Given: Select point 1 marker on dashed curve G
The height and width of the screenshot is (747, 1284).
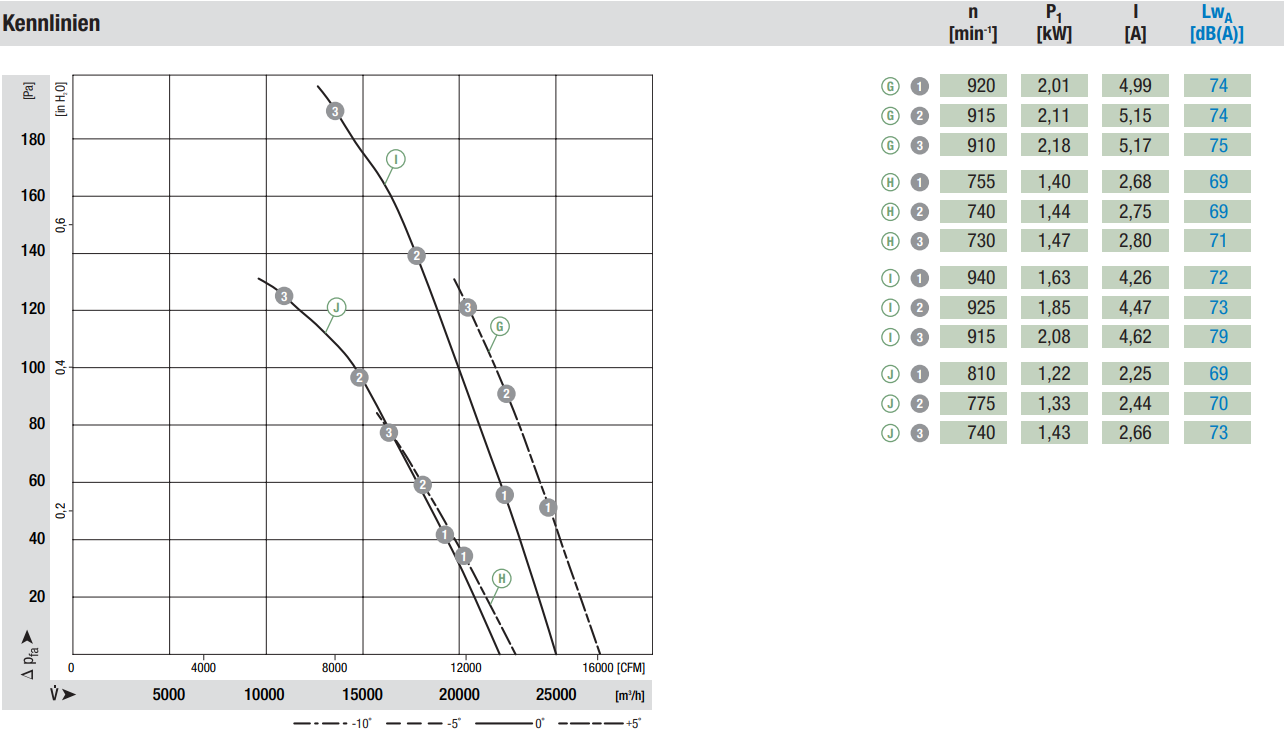Looking at the screenshot, I should 548,508.
